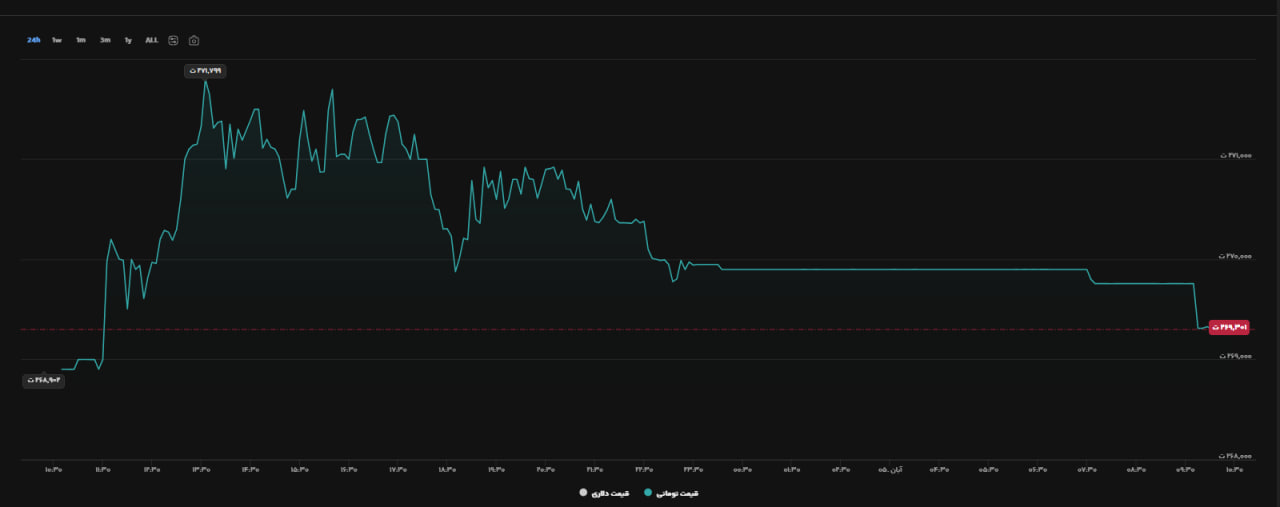Open the chart settings sliders icon
Image resolution: width=1280 pixels, height=507 pixels.
click(173, 40)
